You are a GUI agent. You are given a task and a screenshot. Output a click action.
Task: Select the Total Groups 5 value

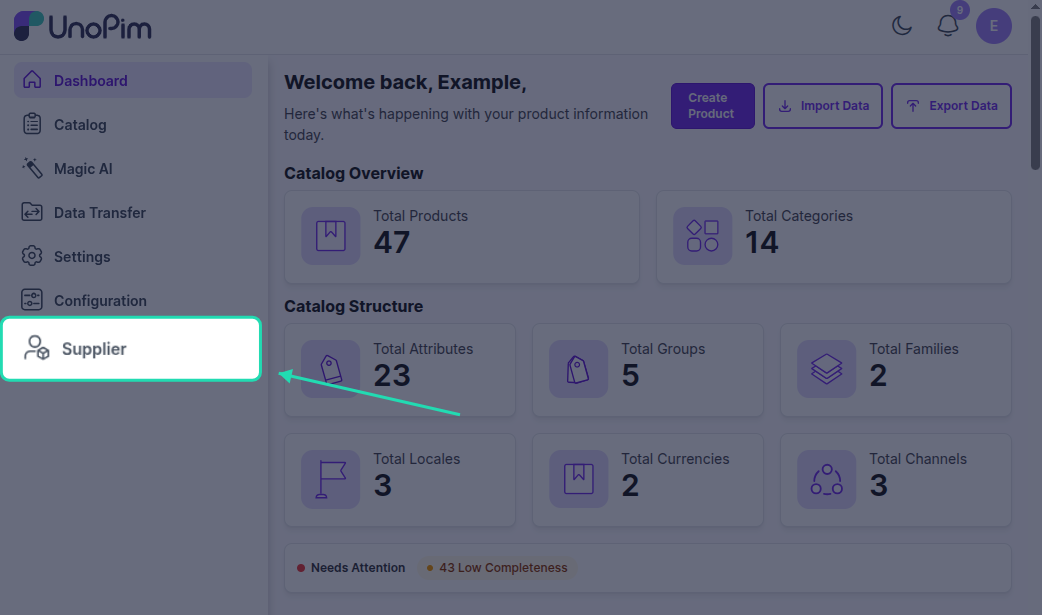click(x=631, y=376)
